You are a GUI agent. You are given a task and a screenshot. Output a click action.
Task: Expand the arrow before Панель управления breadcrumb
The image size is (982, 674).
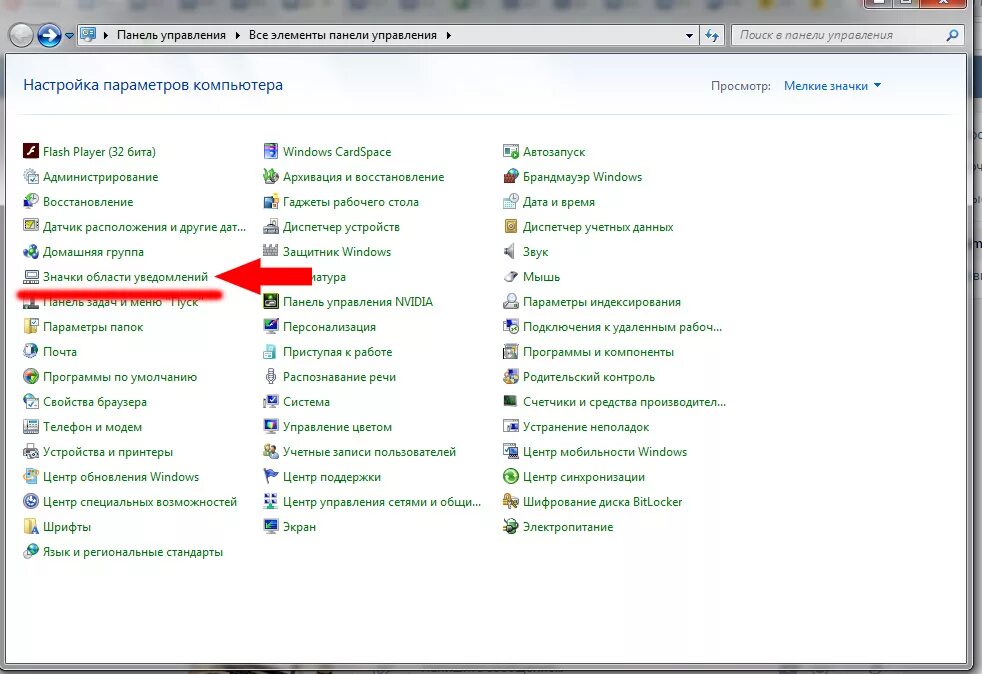tap(106, 36)
